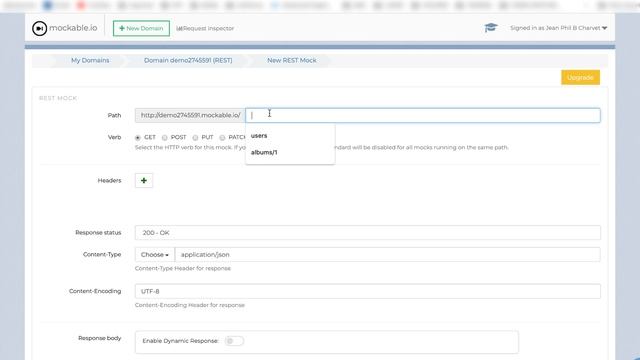Click the yellow Upgrade button
The width and height of the screenshot is (640, 360).
(580, 78)
